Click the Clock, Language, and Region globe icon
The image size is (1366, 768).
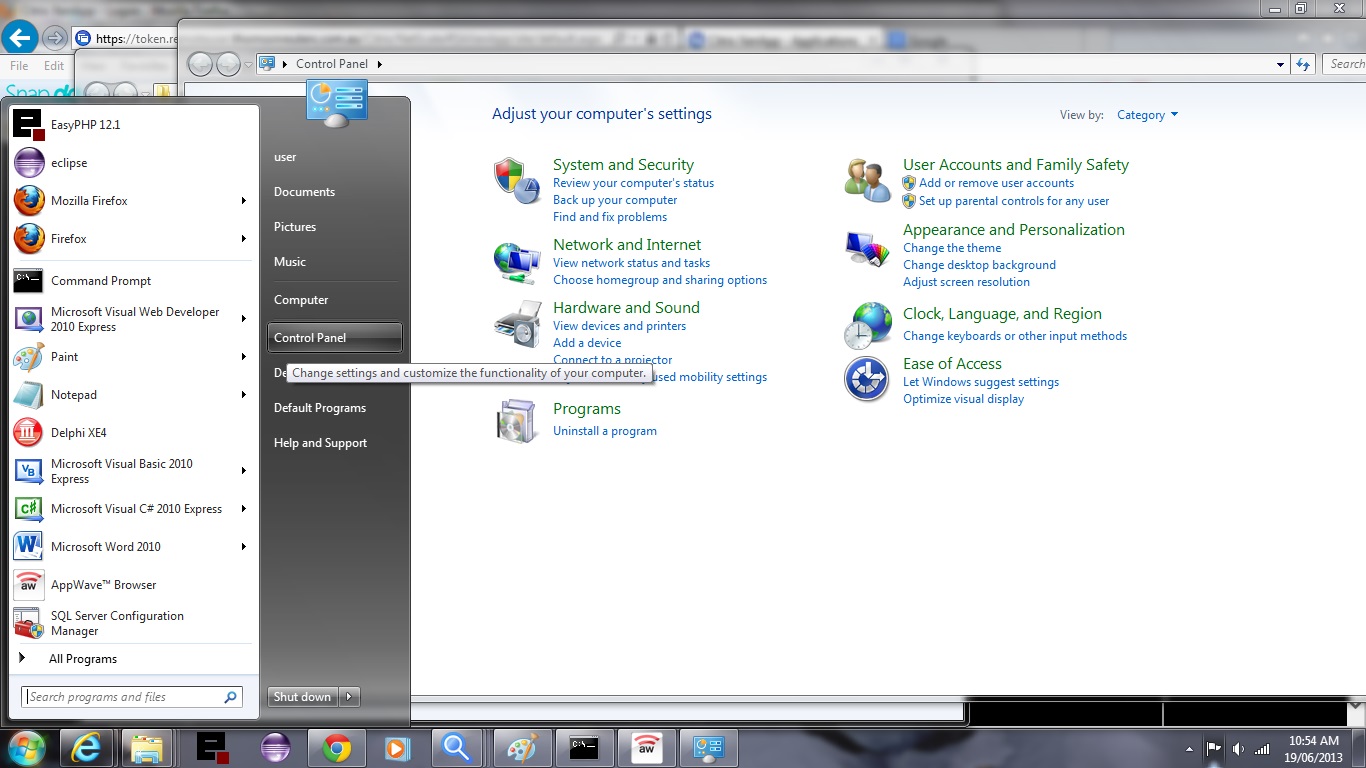(x=867, y=326)
